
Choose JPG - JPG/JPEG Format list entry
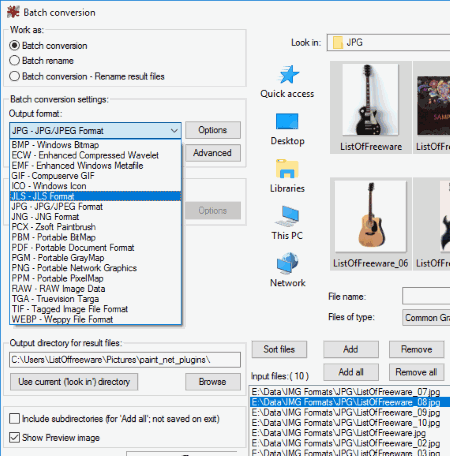click(x=95, y=207)
